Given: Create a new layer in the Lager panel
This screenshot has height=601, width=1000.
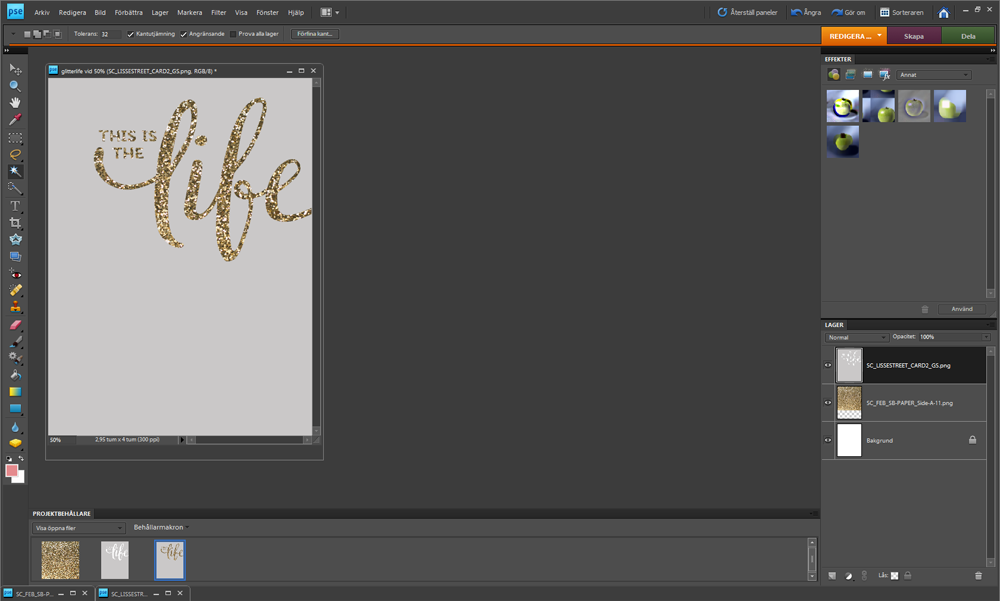Looking at the screenshot, I should 831,575.
